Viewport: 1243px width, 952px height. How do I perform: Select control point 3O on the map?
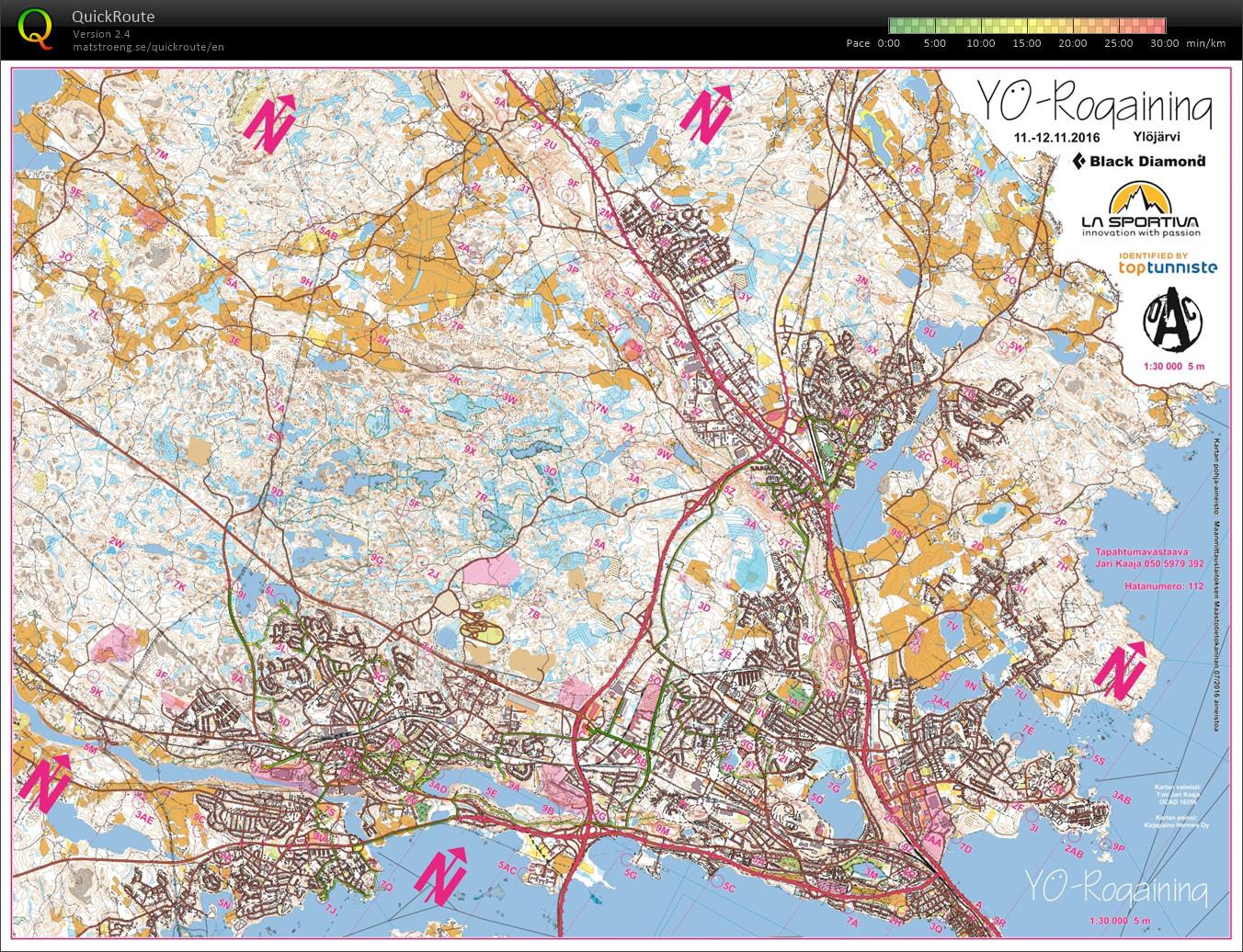[64, 255]
